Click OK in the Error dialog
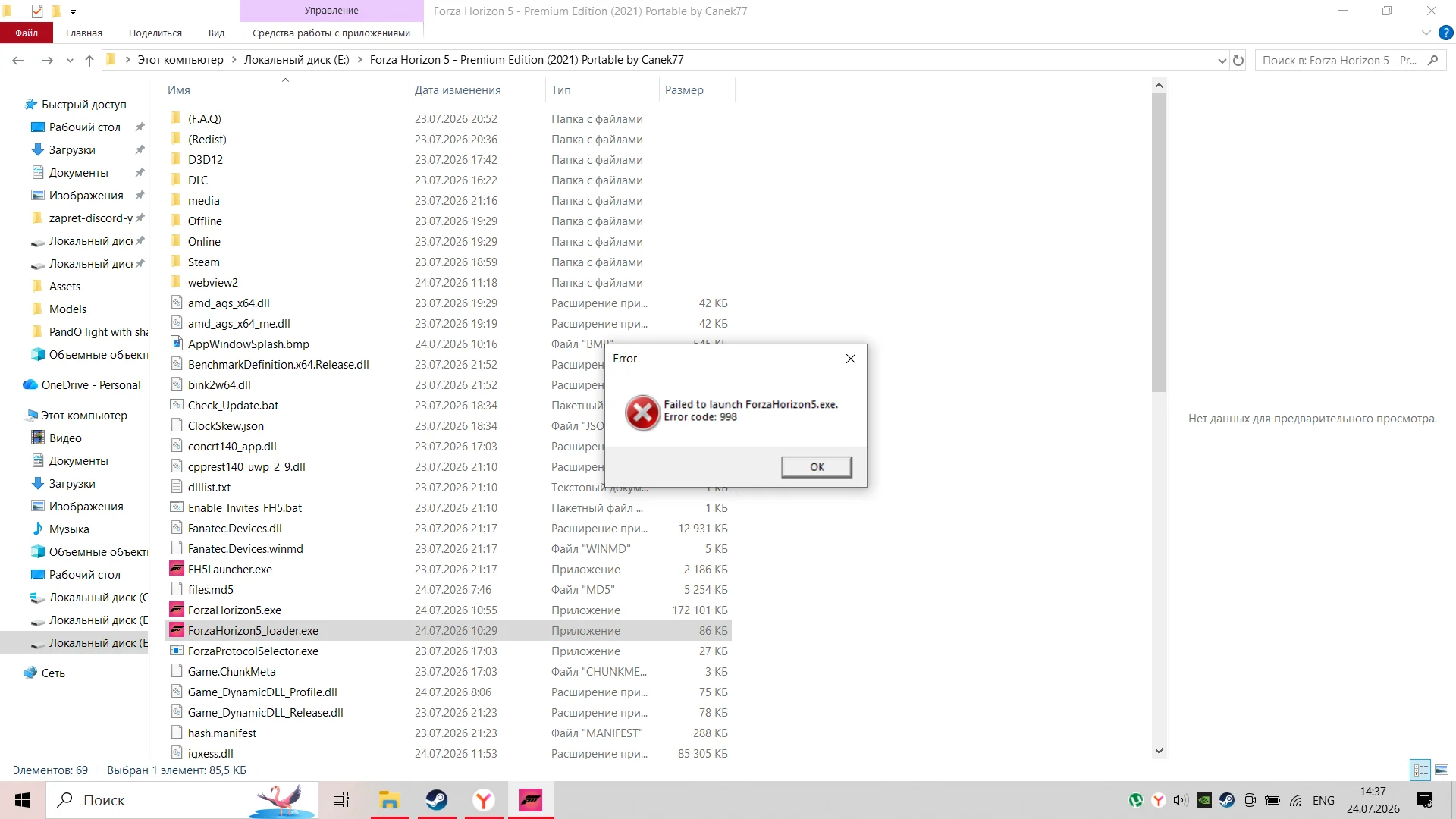 click(816, 466)
